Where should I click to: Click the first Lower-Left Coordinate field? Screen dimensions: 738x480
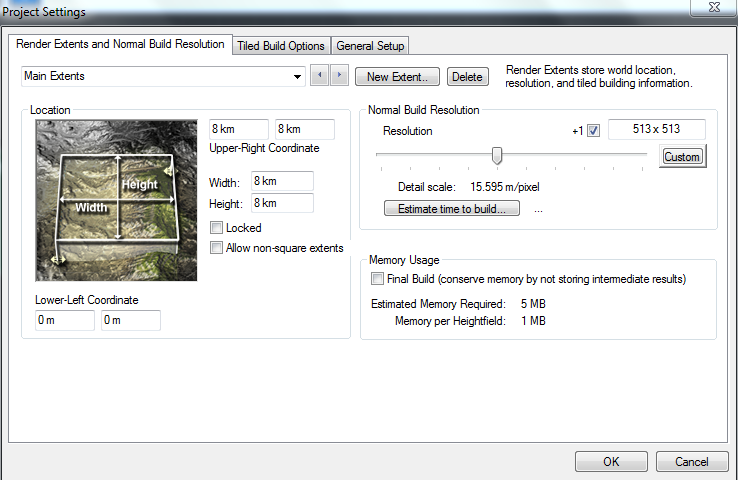(64, 320)
